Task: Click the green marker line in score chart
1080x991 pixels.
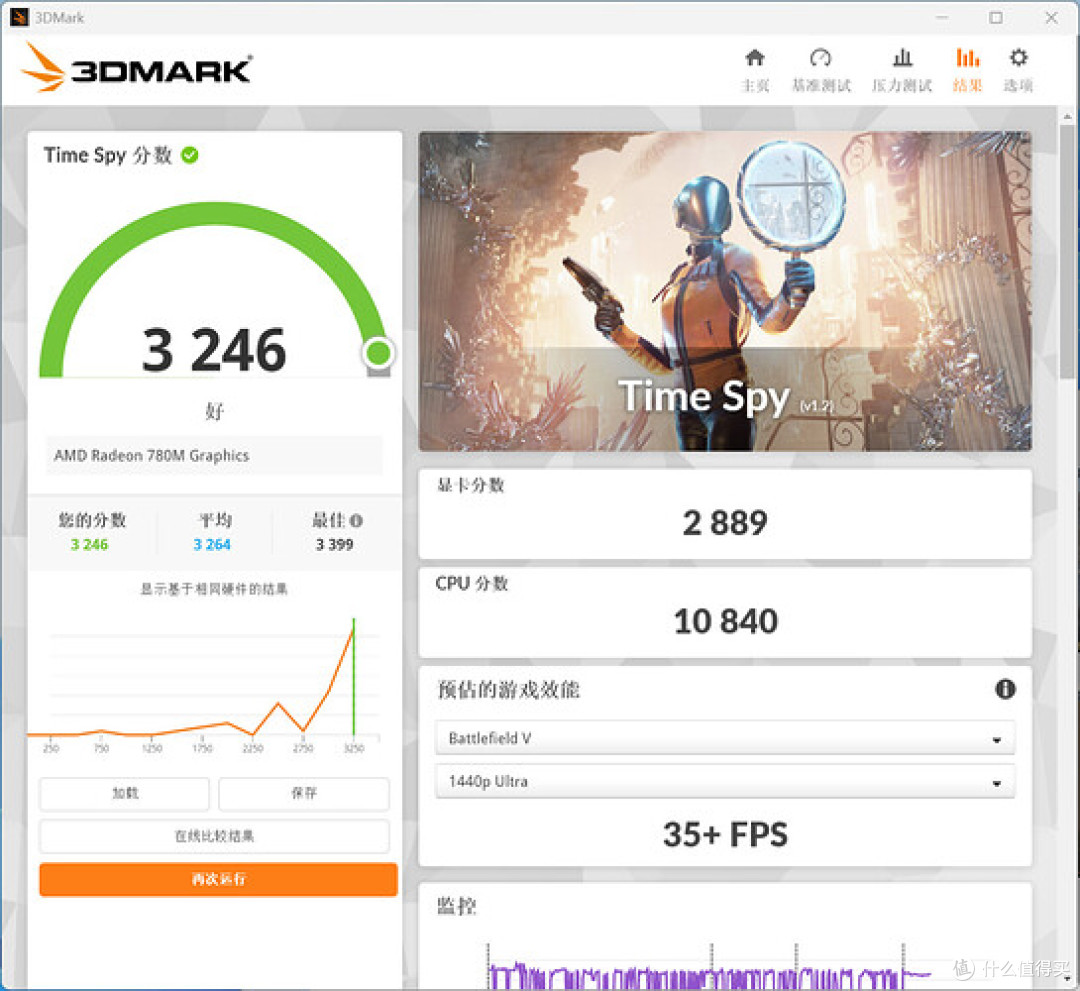Action: pyautogui.click(x=353, y=676)
